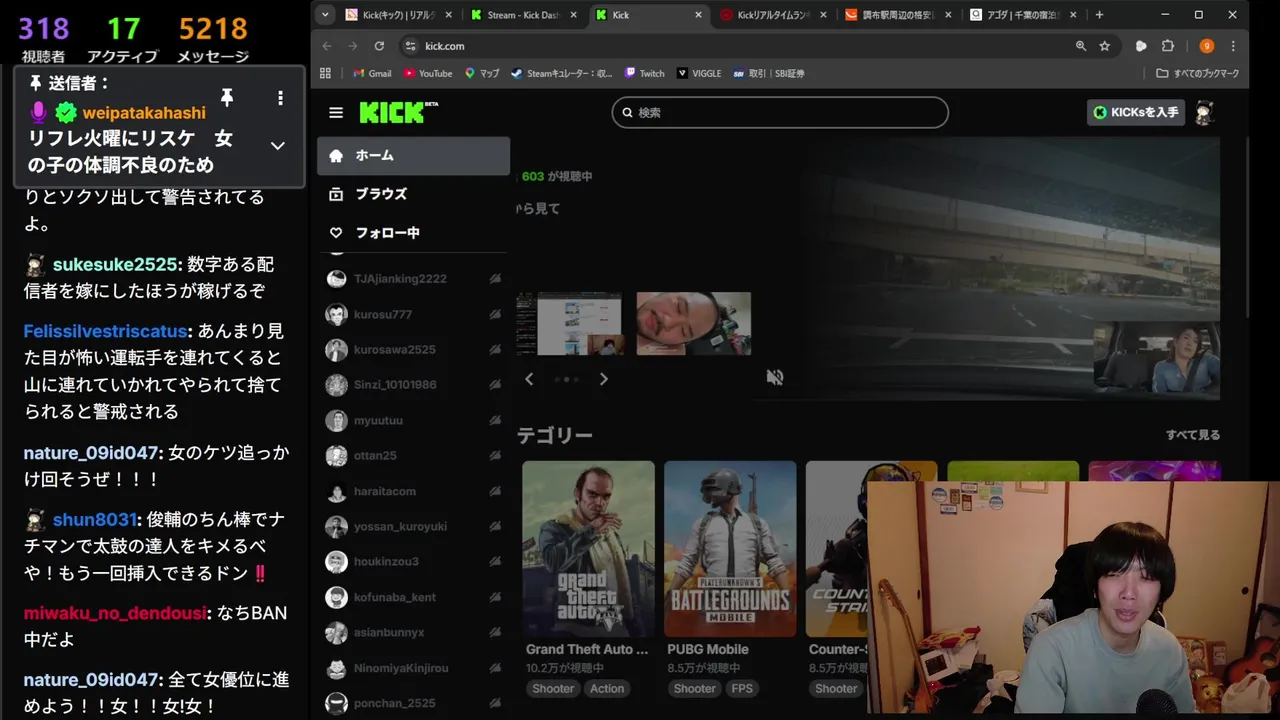Open the user profile avatar menu
Viewport: 1280px width, 720px height.
[1204, 113]
